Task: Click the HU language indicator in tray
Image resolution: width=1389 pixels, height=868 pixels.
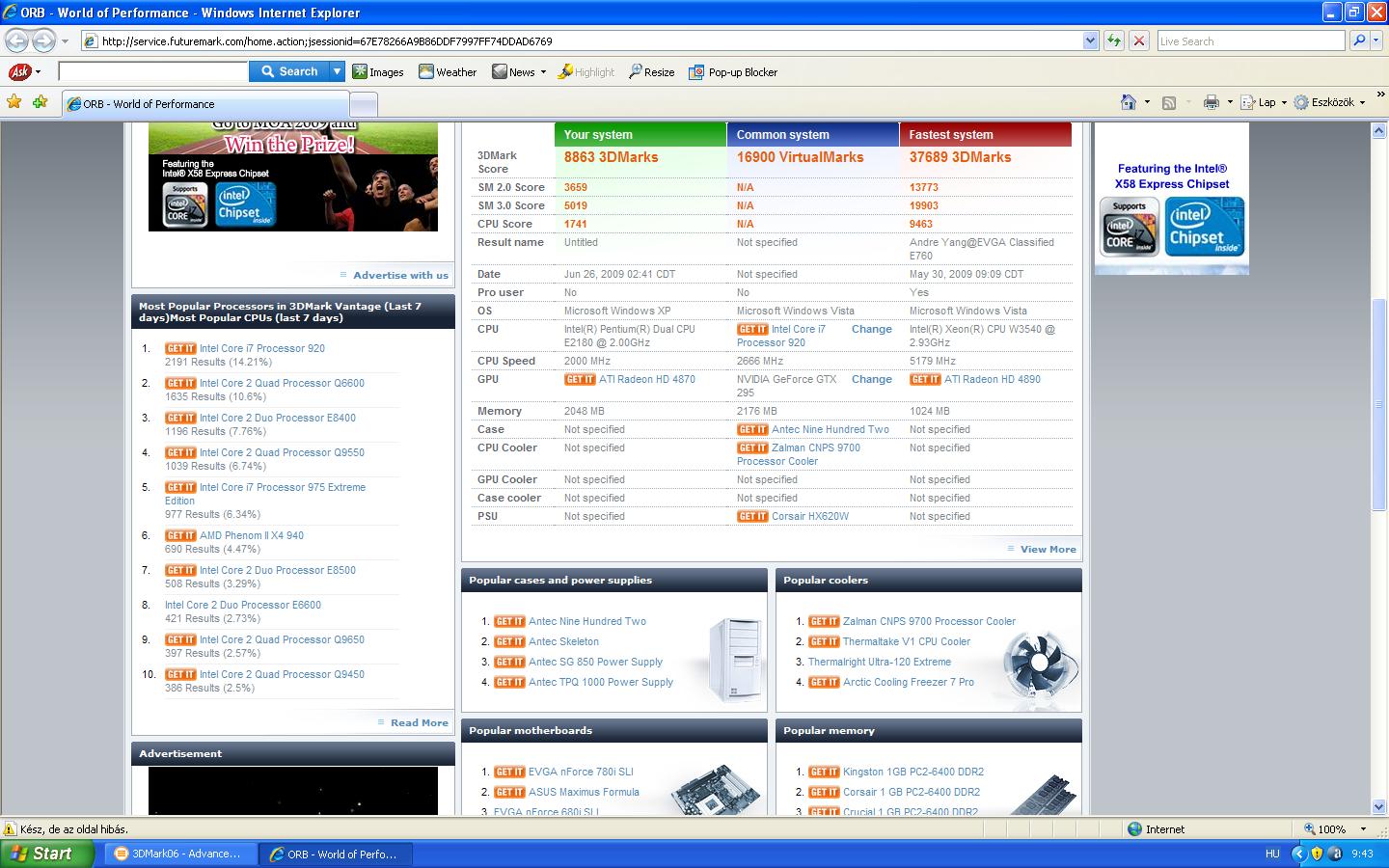Action: [x=1272, y=854]
